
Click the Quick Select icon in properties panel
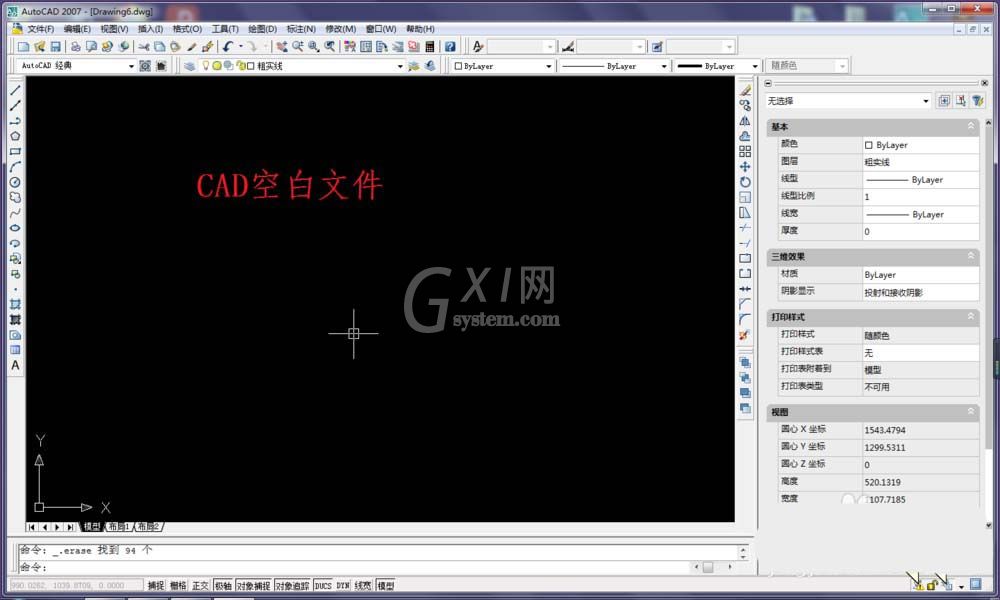978,101
